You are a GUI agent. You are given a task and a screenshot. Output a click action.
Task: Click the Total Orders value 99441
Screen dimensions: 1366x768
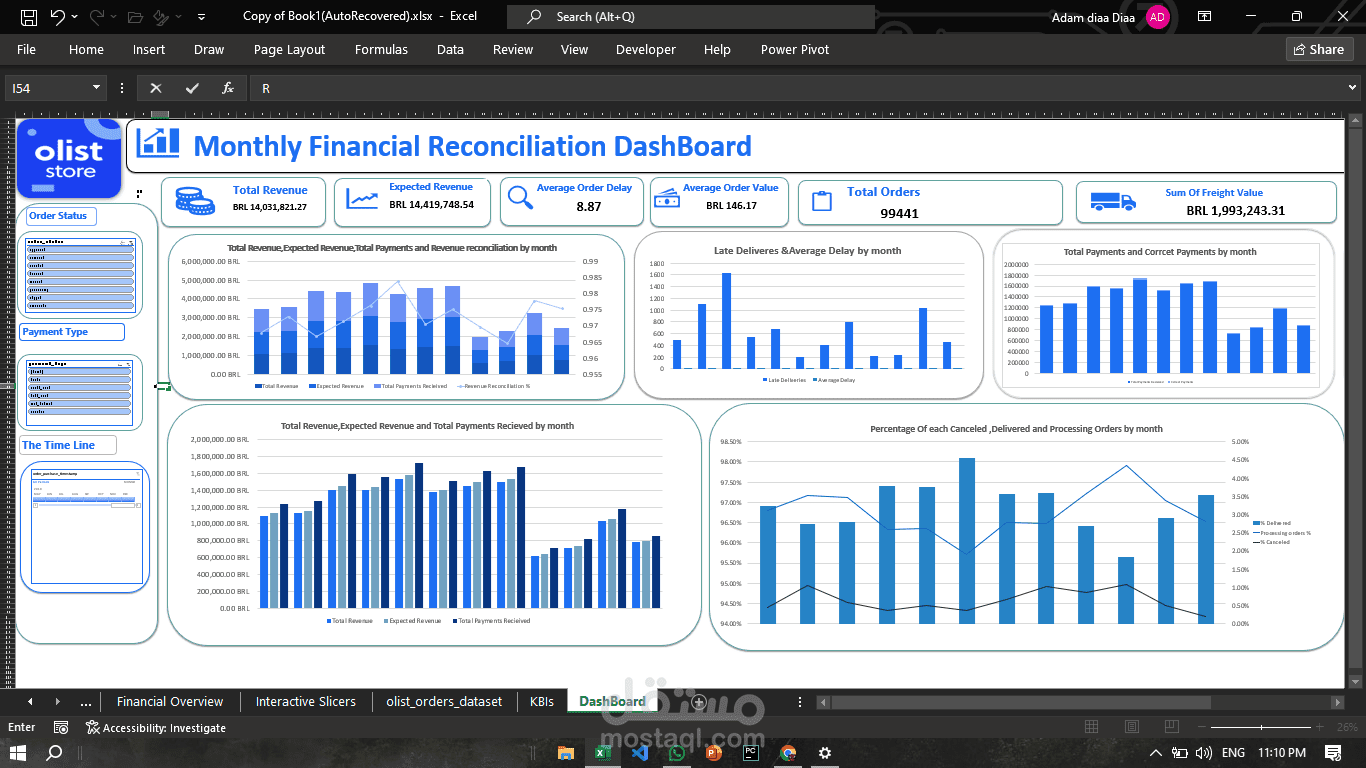coord(900,213)
